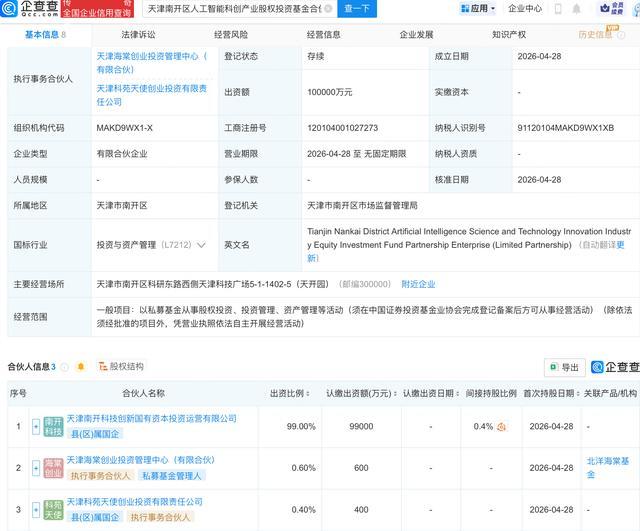Open the 附近企业 link
The image size is (640, 531).
click(418, 284)
